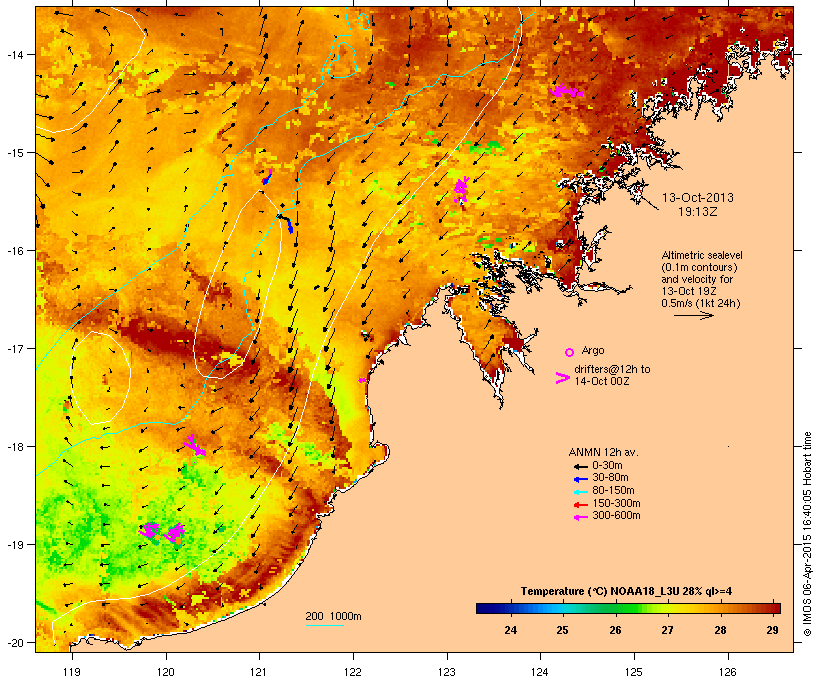820x680 pixels.
Task: Click the red 150-300m legend arrow
Action: tap(581, 505)
